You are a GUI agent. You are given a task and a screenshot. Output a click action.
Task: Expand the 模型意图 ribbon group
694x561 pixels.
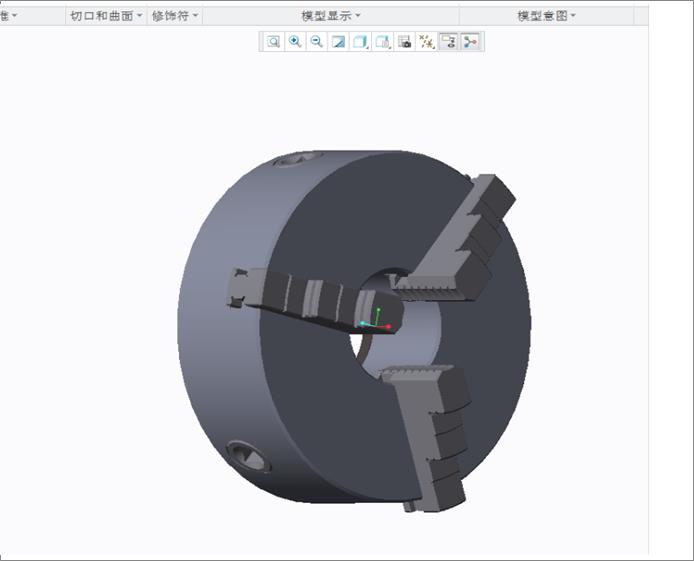click(x=547, y=16)
